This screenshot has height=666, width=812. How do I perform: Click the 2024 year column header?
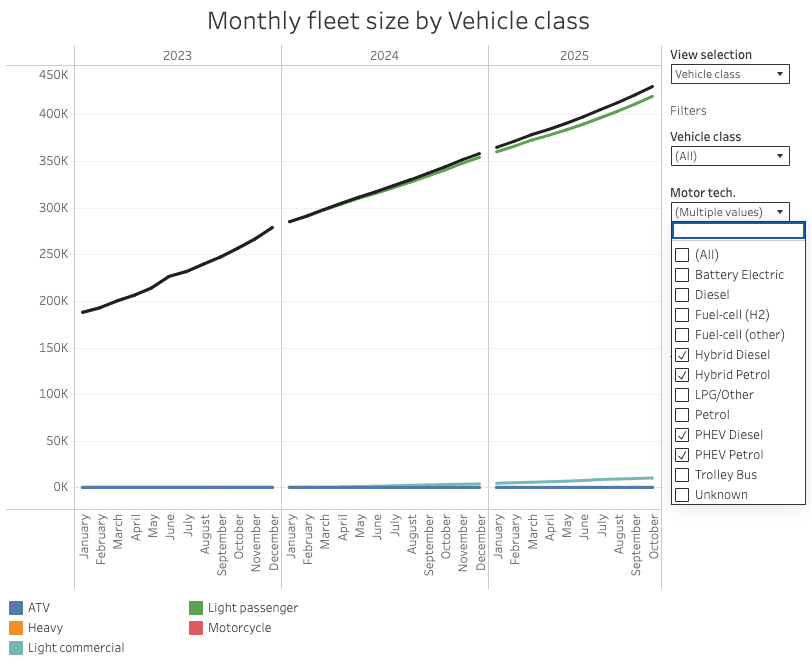(x=384, y=56)
